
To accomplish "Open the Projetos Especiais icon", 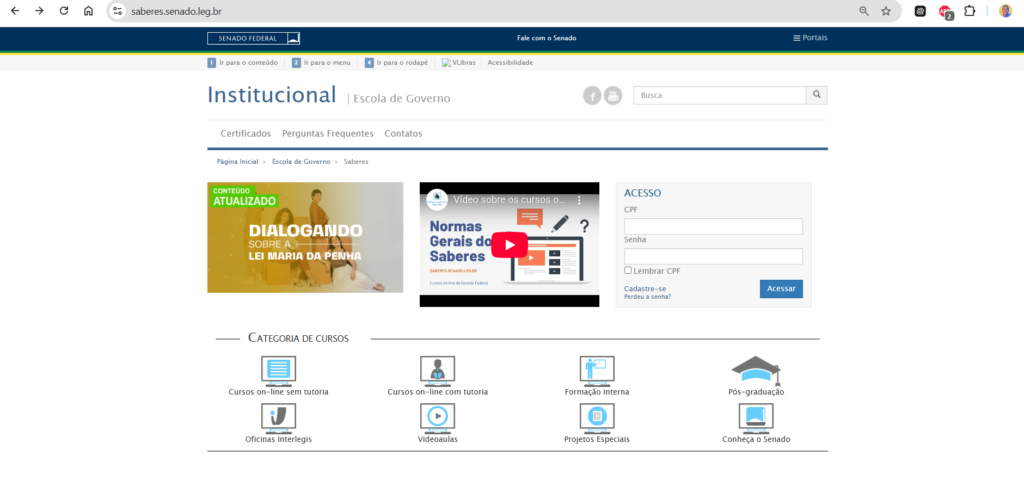I will click(597, 419).
